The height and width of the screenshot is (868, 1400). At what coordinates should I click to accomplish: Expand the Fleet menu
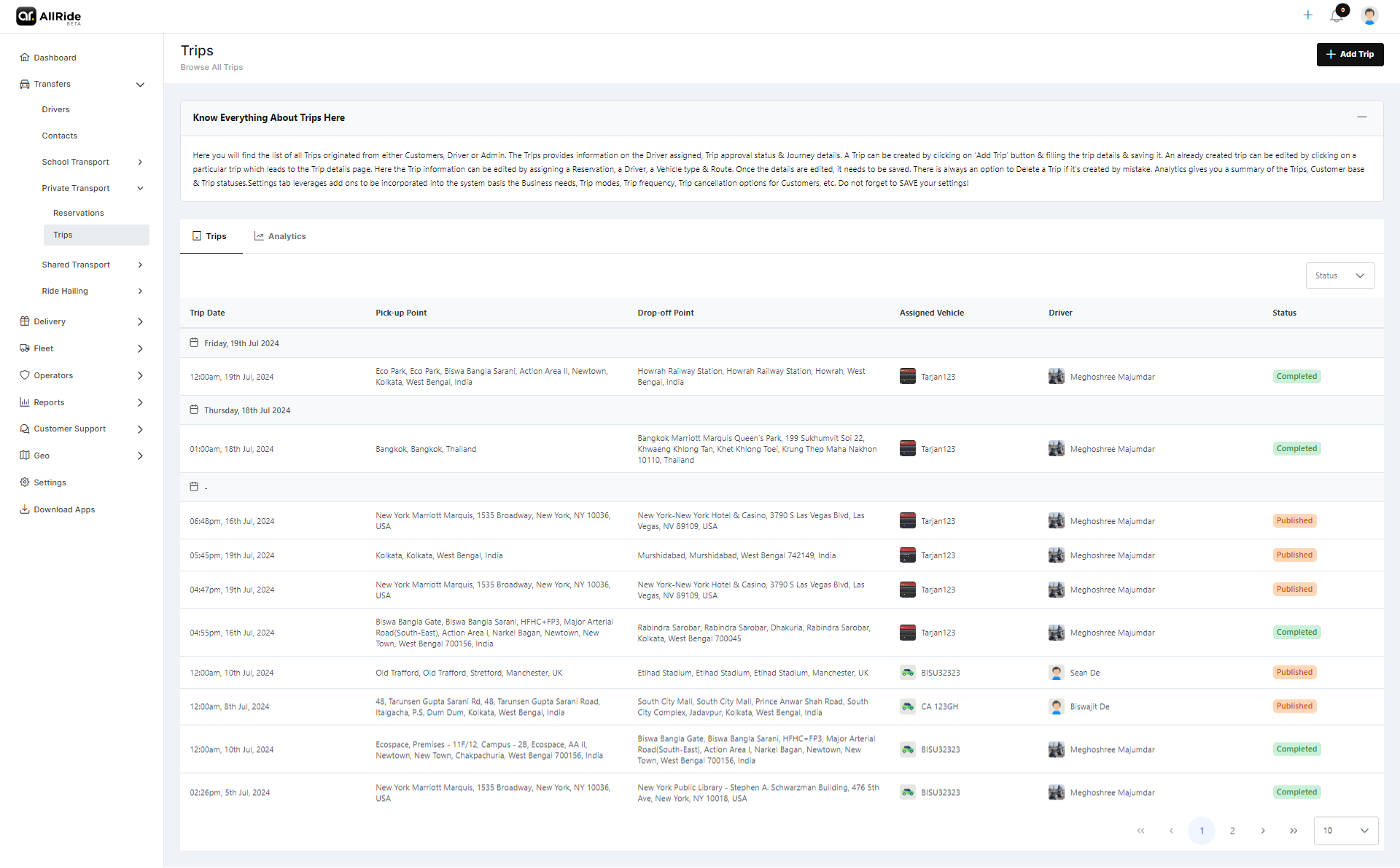tap(140, 349)
